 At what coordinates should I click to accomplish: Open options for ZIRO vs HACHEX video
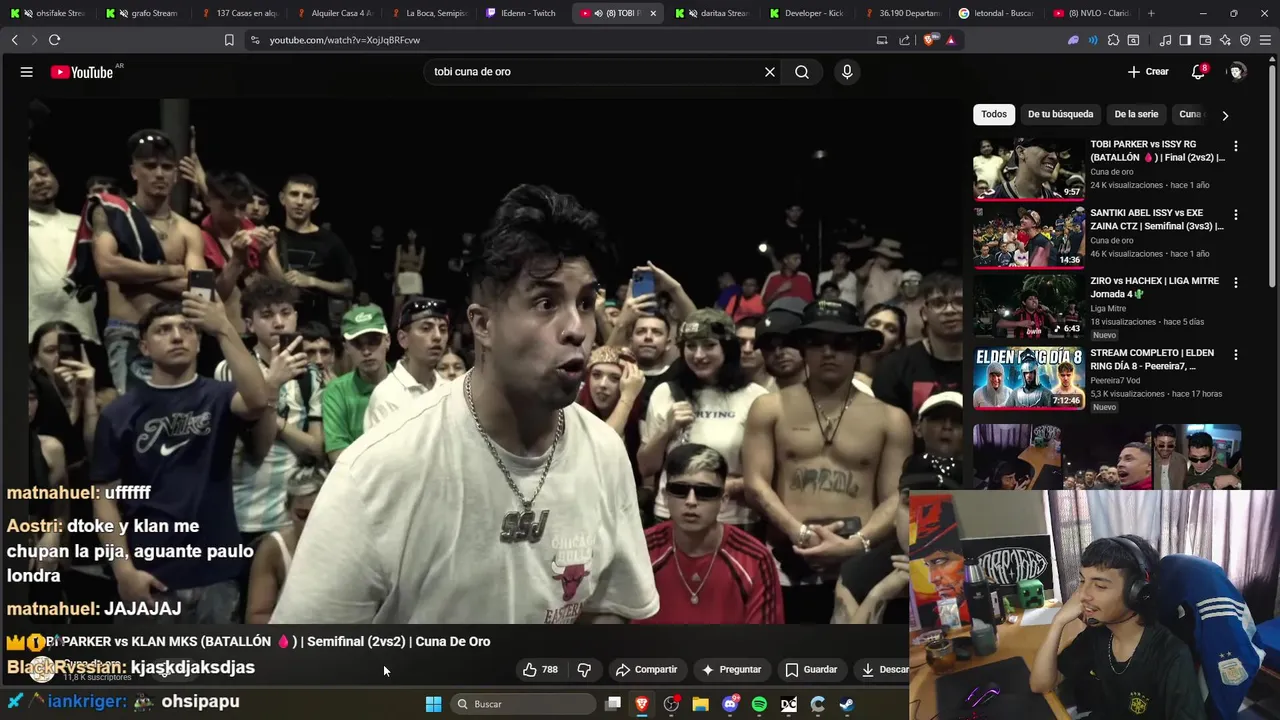(1236, 283)
